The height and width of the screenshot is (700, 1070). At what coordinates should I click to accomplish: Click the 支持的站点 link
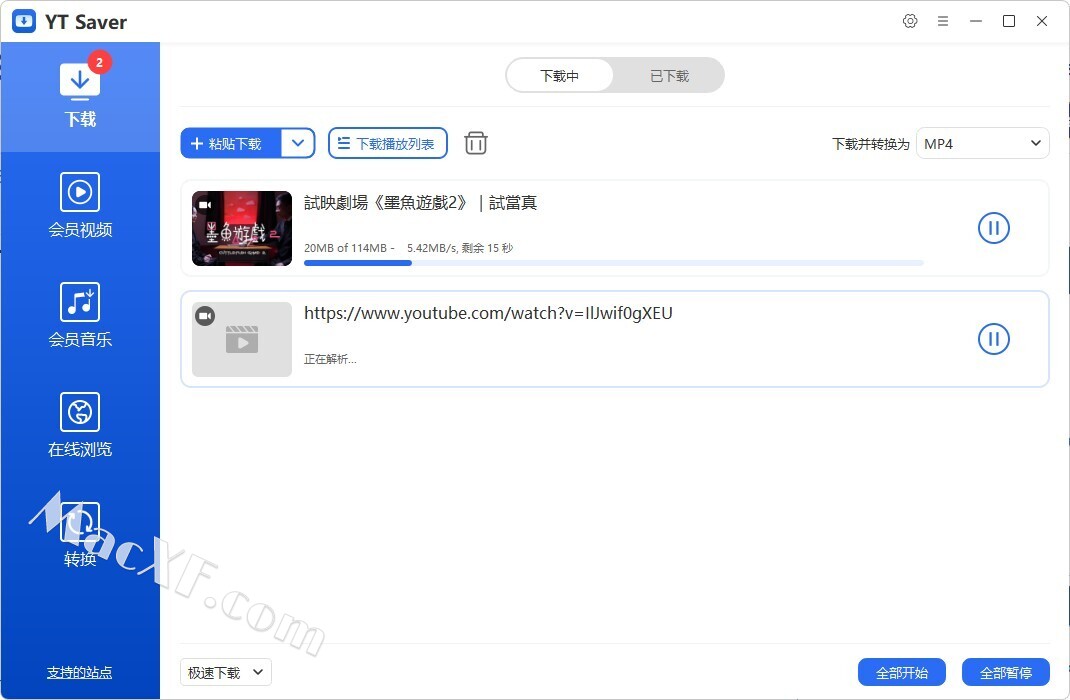(x=80, y=673)
